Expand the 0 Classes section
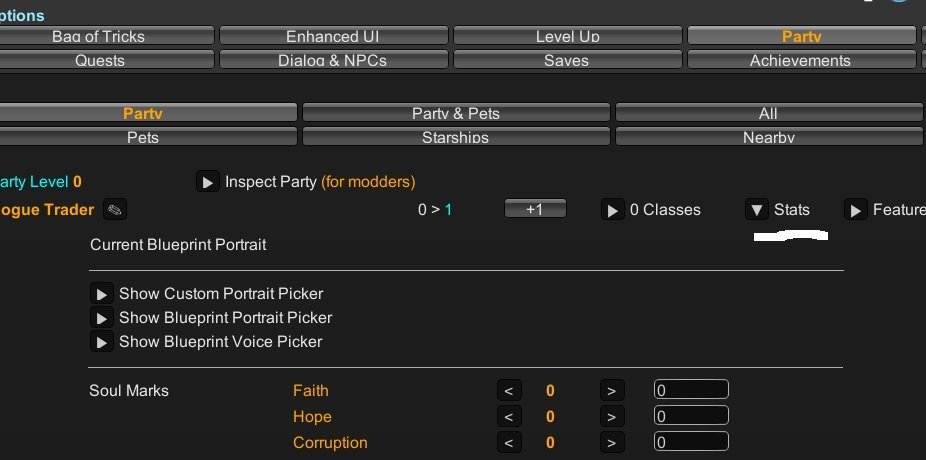Screen dimensions: 926x460 (612, 210)
